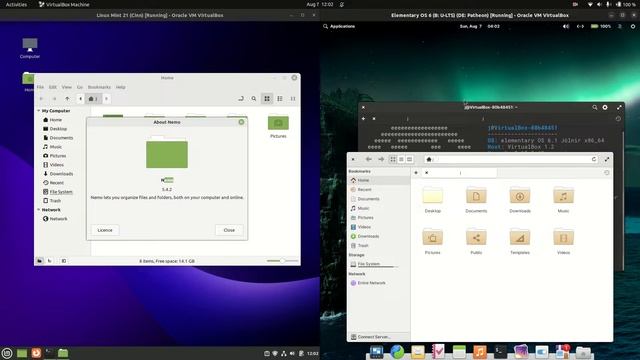
Task: Open Nemo View menu
Action: pos(67,87)
